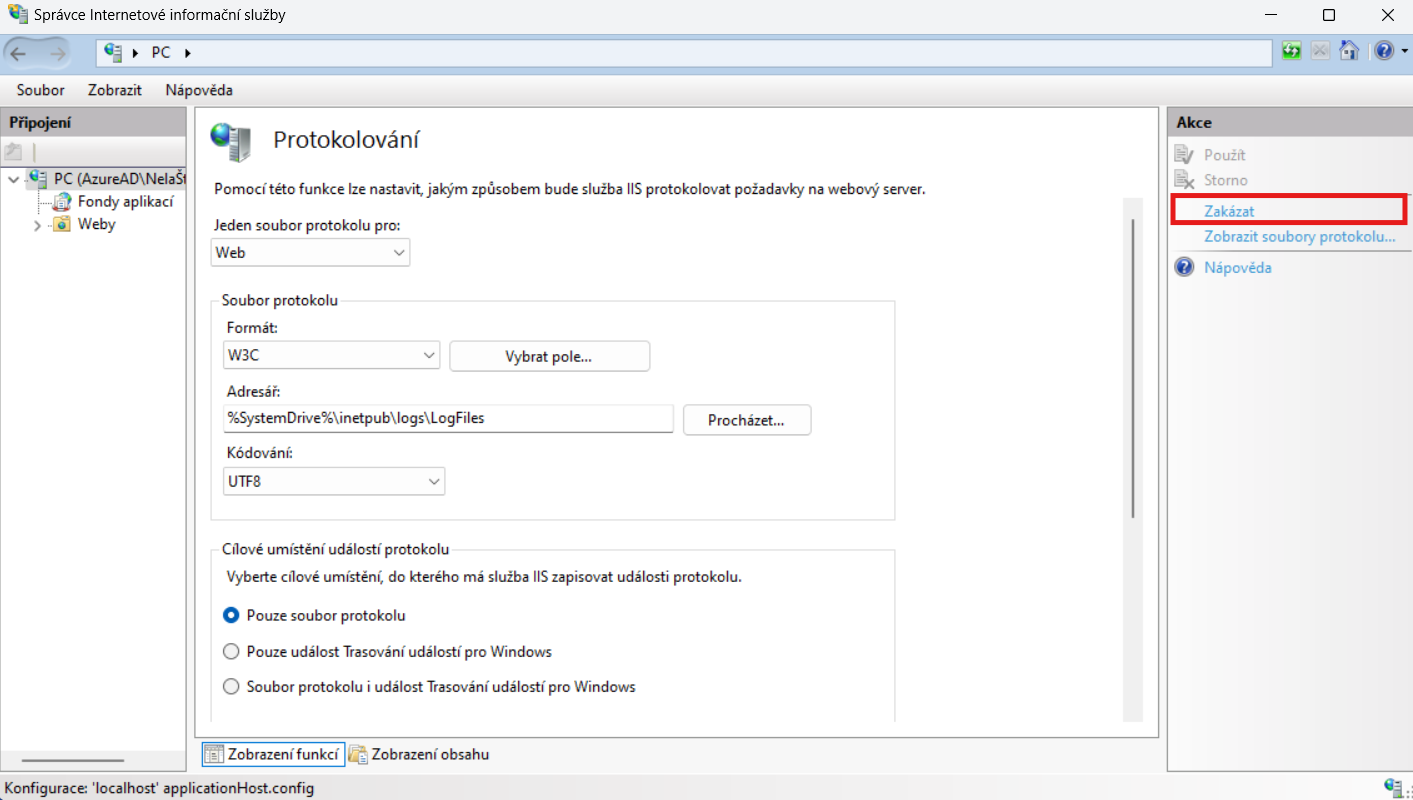Screen dimensions: 1413x800
Task: Click the Forward navigation arrow
Action: 57,53
